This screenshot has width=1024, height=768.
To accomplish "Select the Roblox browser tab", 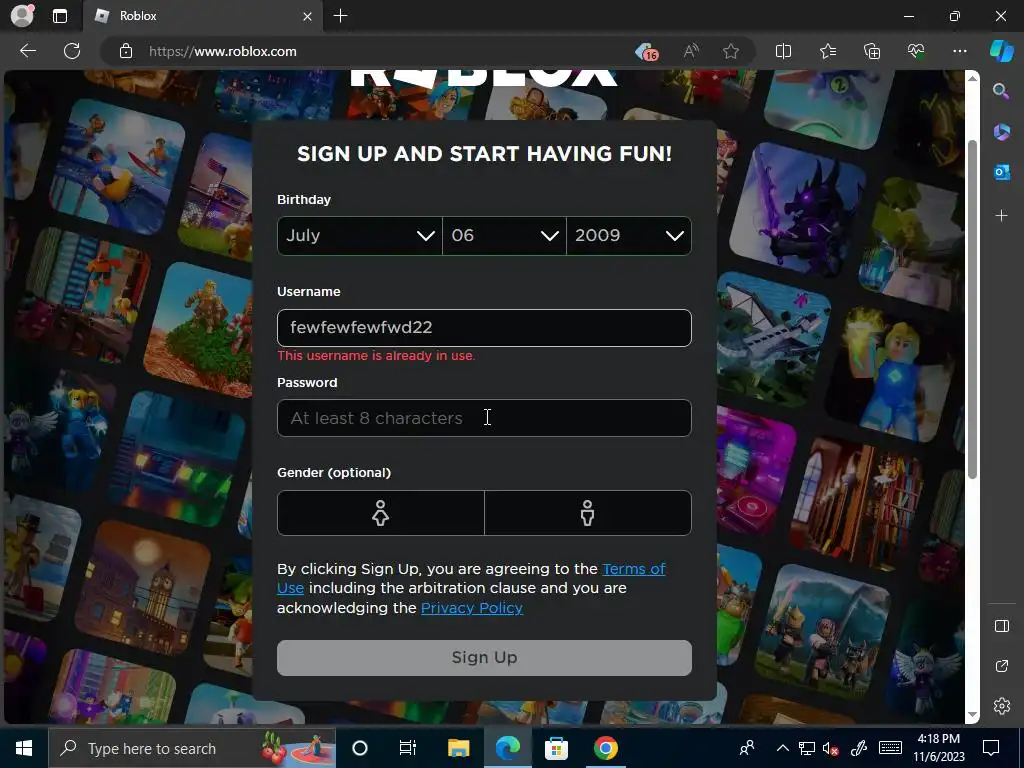I will click(201, 16).
